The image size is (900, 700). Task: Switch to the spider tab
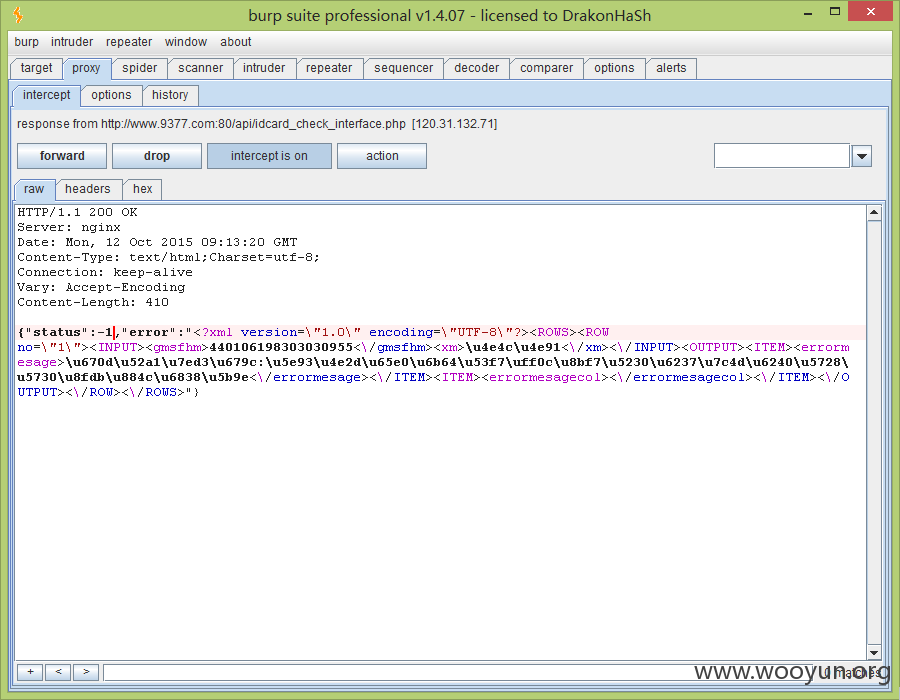(139, 68)
